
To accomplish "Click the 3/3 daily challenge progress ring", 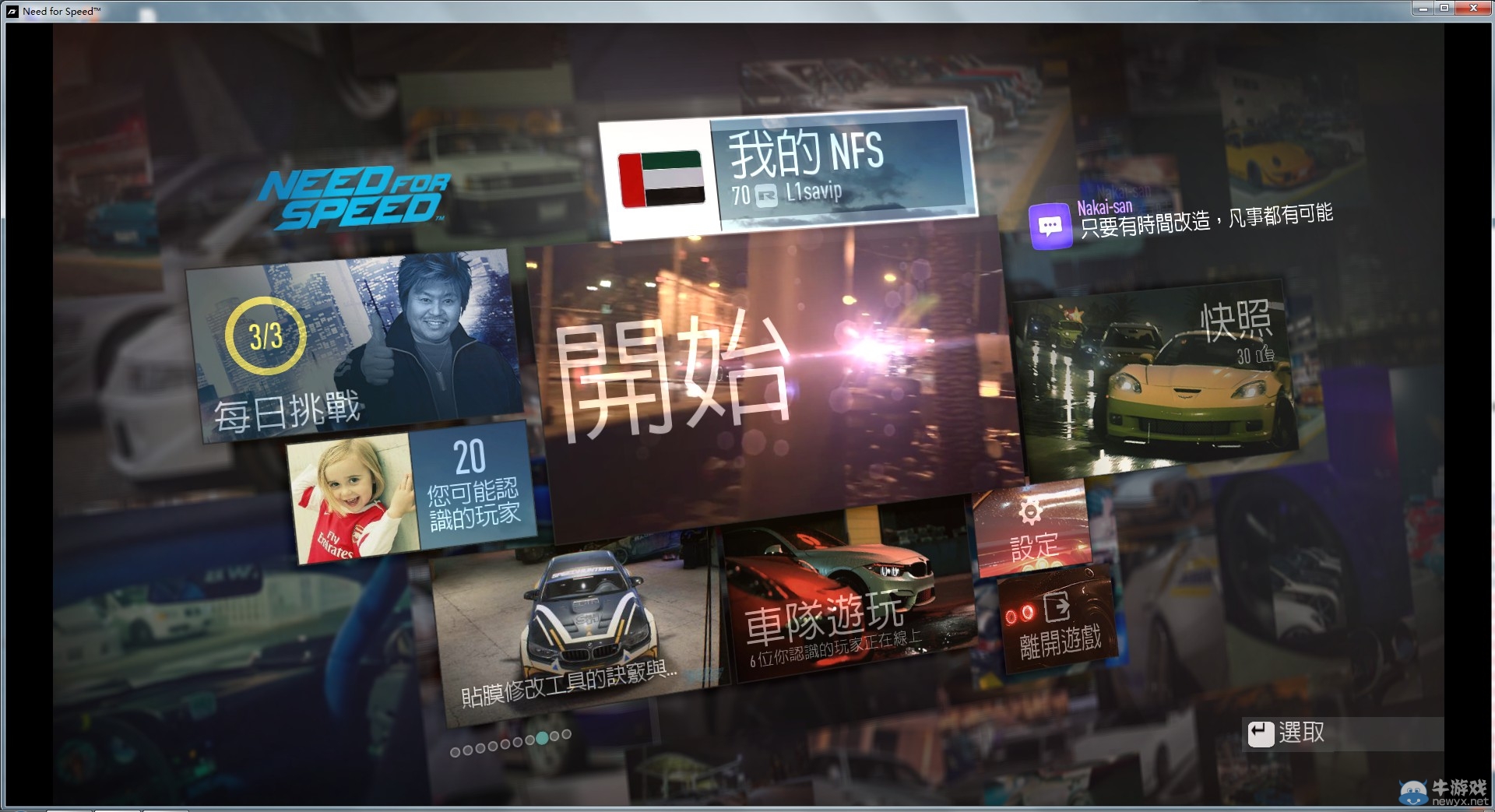I will click(x=266, y=336).
